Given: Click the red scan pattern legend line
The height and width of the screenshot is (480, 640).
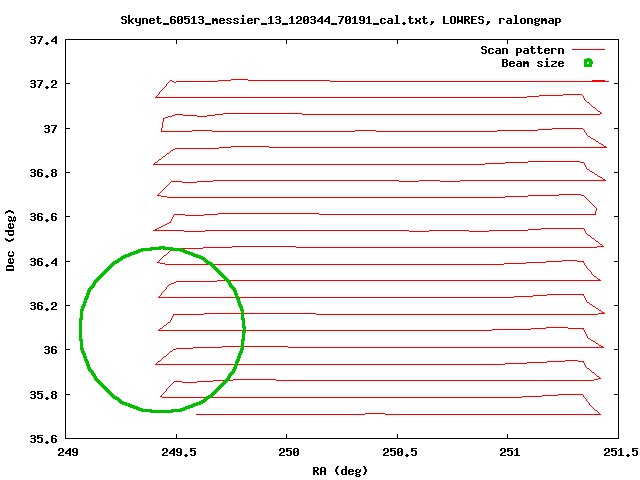Looking at the screenshot, I should coord(588,50).
